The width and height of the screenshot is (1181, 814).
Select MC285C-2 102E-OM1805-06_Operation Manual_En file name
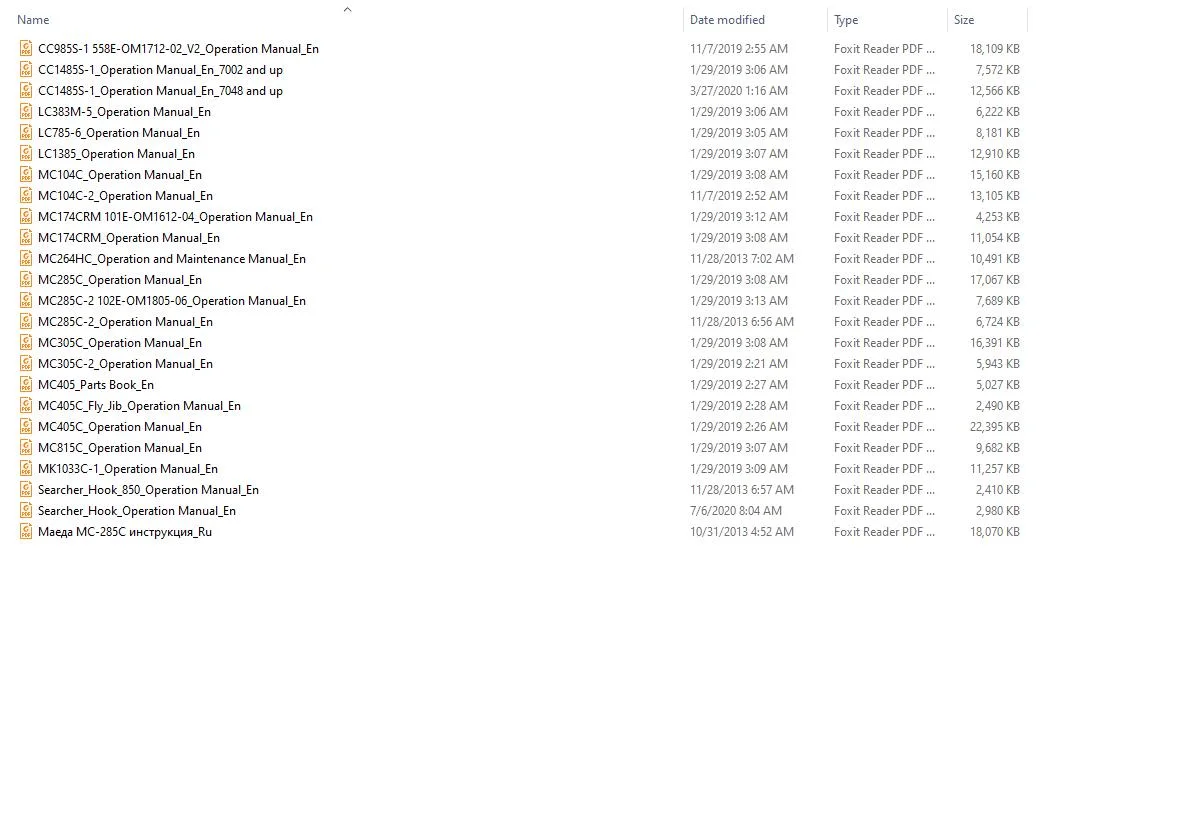point(172,300)
